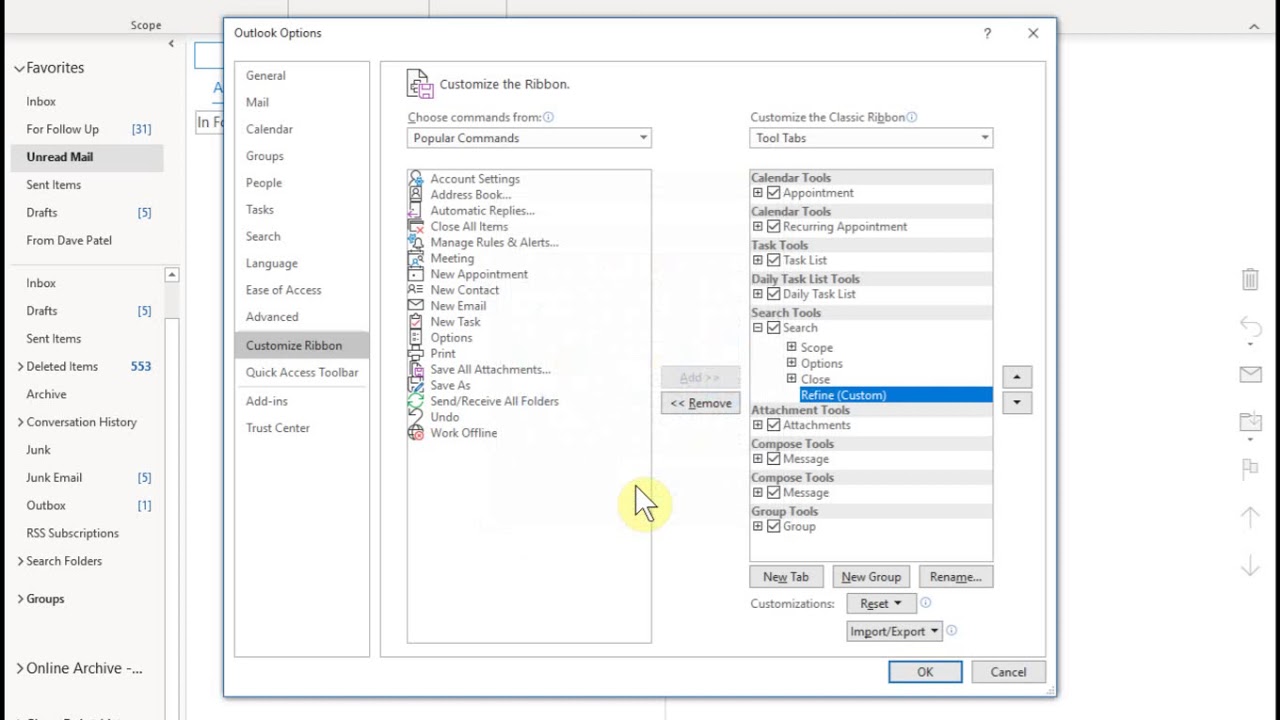Click the Address Book command icon
The image size is (1280, 720).
point(416,194)
